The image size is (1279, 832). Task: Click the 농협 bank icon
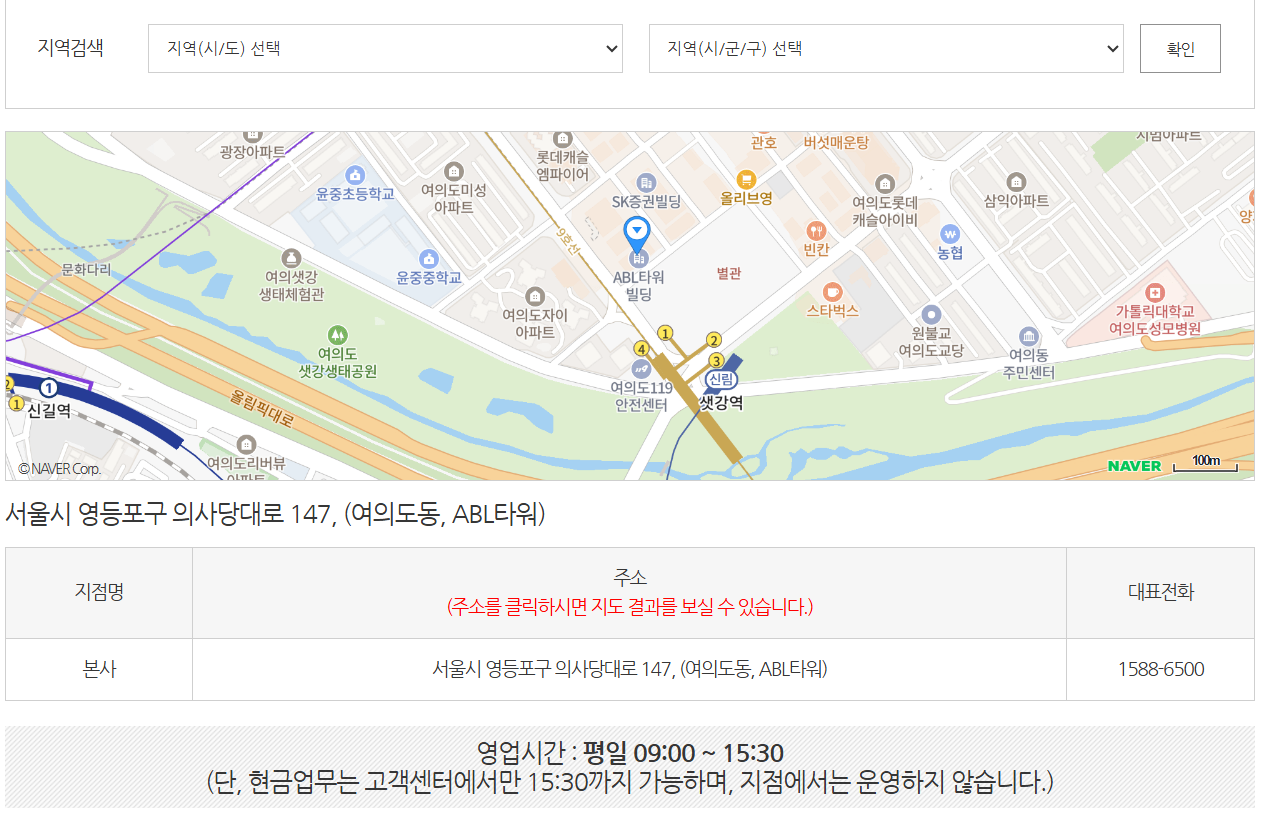(949, 234)
